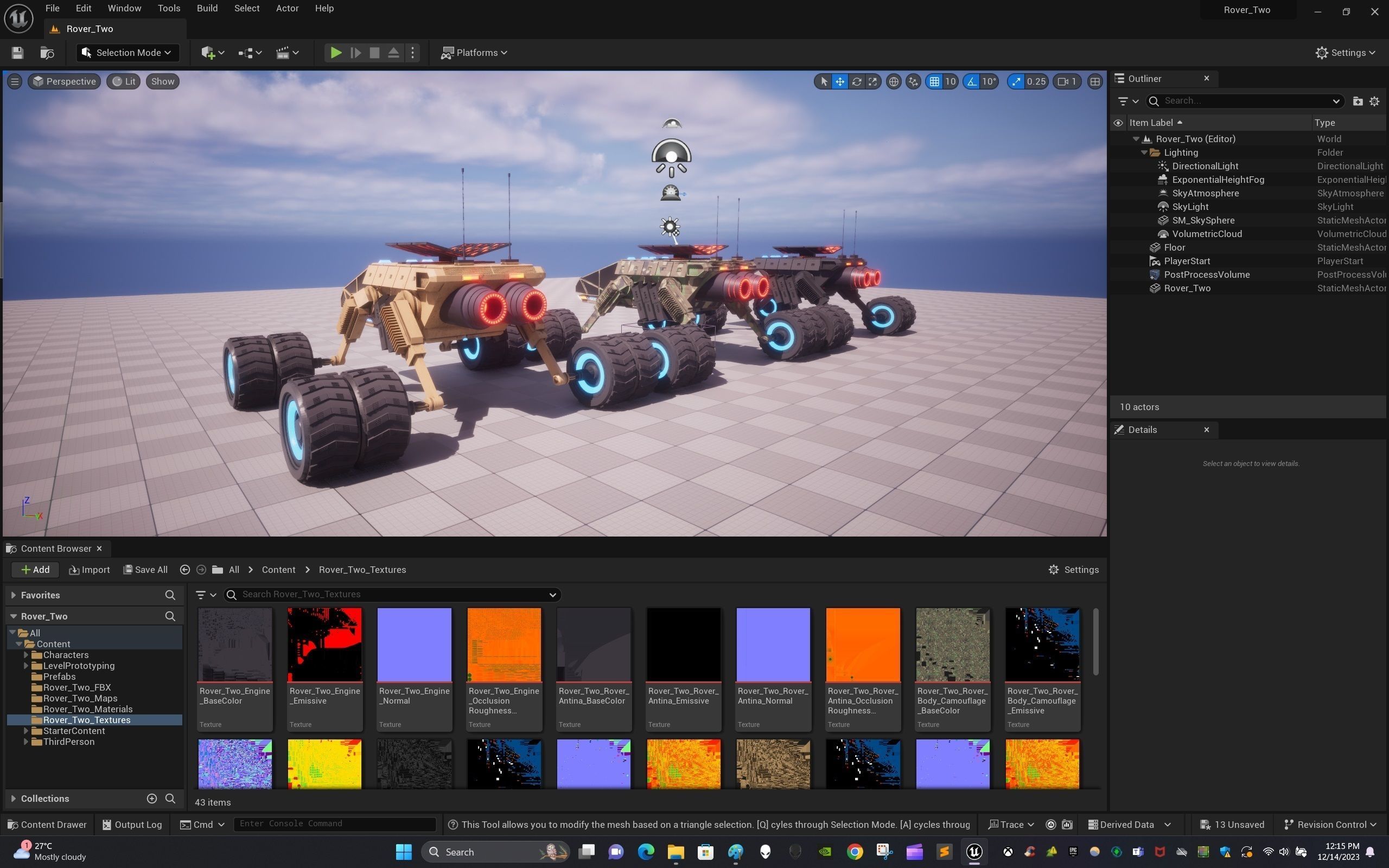This screenshot has height=868, width=1389.
Task: Toggle the Outliner visibility eye column
Action: (1118, 123)
